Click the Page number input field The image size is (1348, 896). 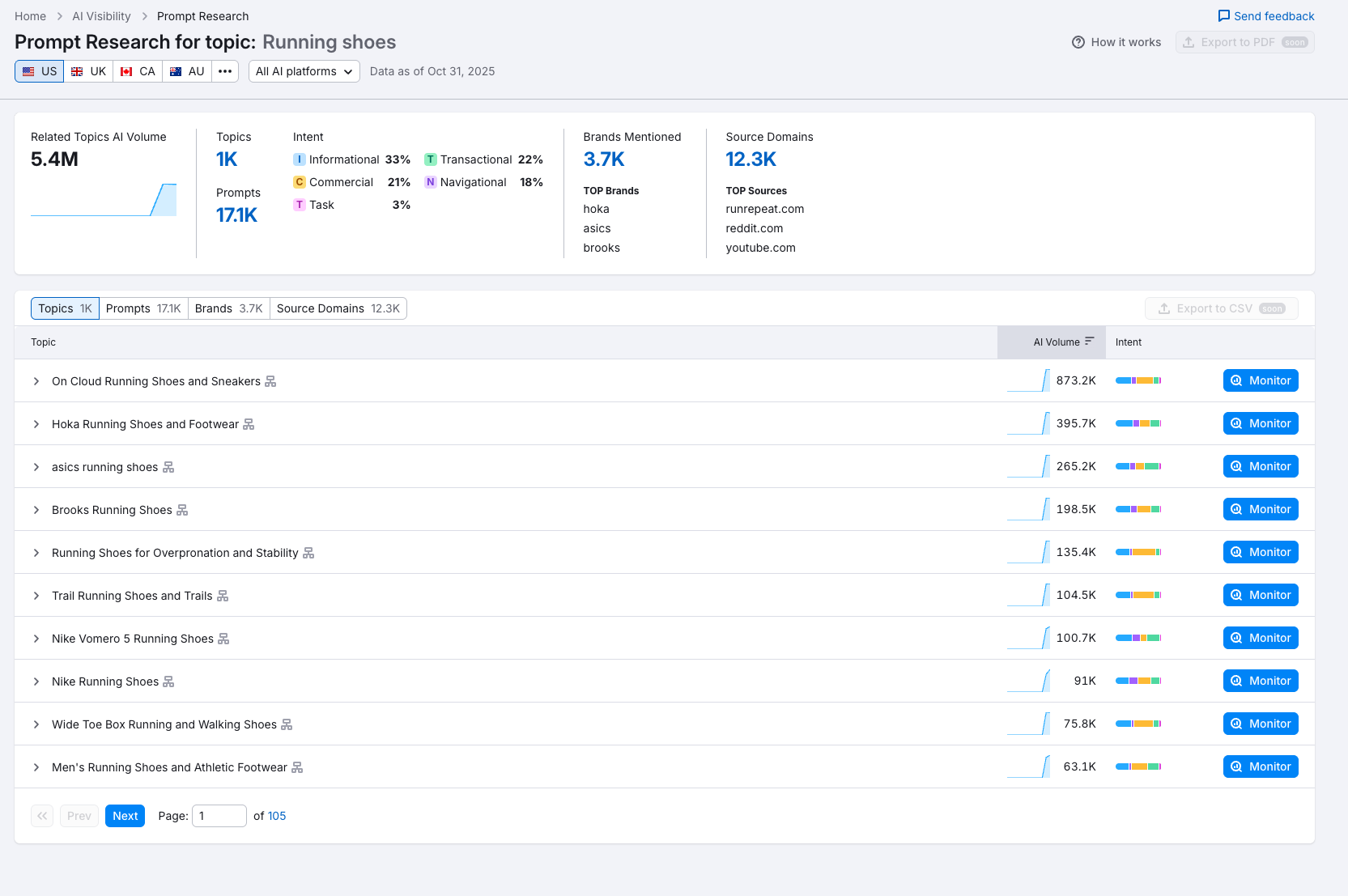pos(219,816)
